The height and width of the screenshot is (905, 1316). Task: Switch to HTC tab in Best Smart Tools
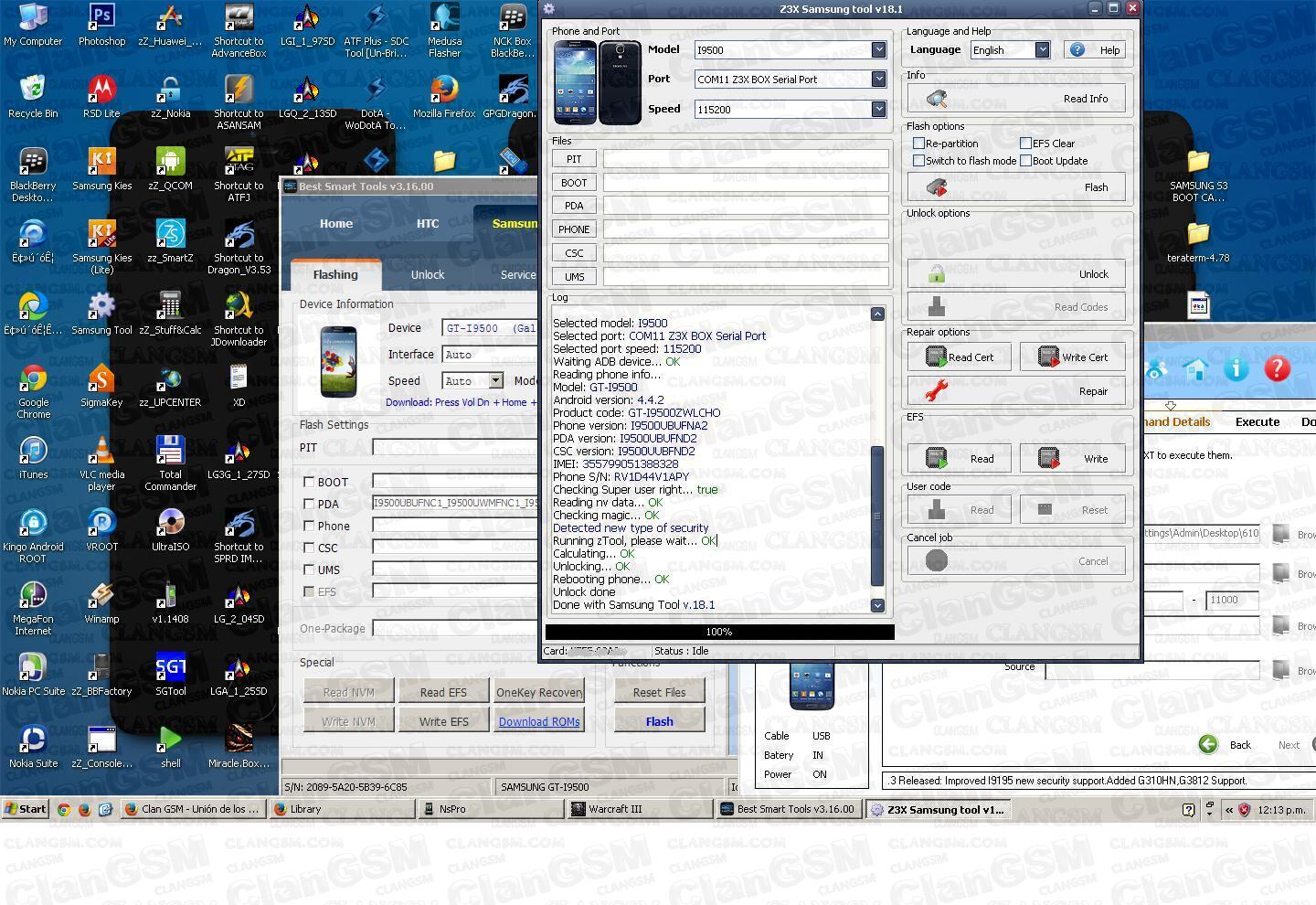pyautogui.click(x=428, y=223)
